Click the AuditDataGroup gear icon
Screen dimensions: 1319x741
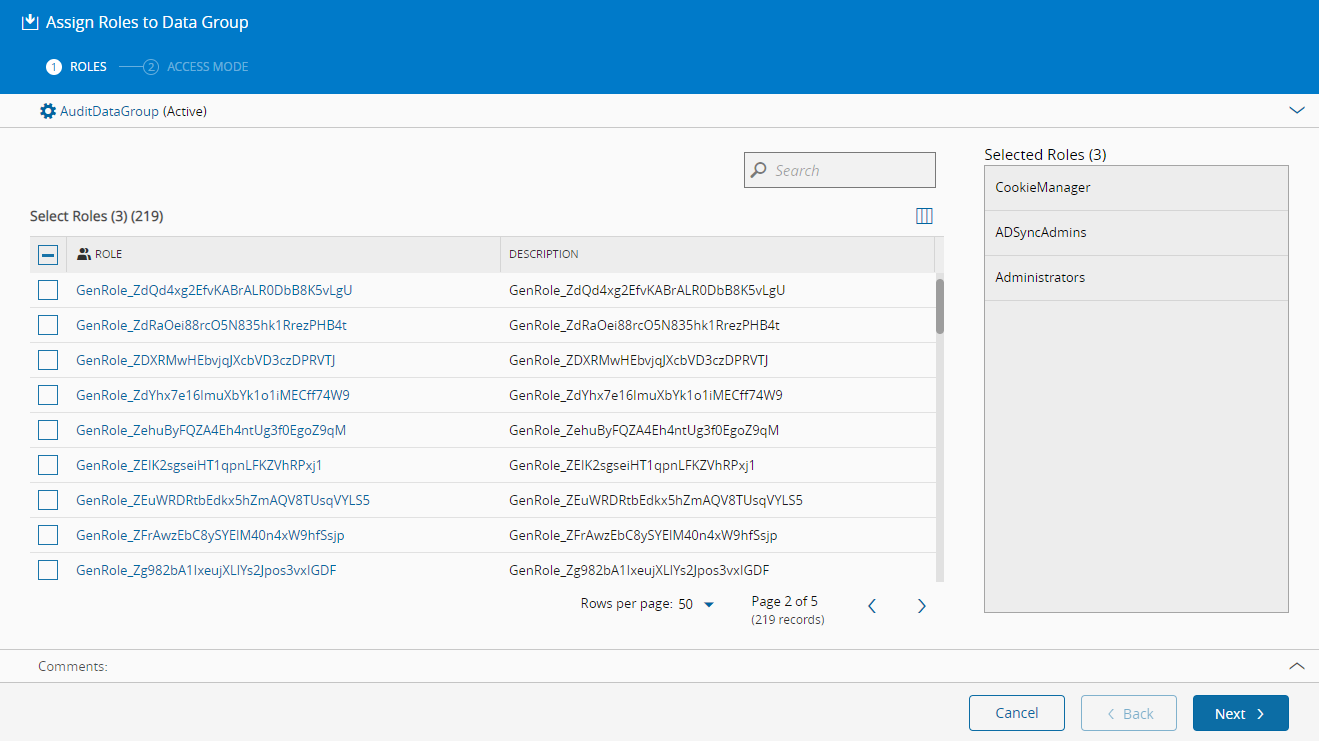(x=48, y=111)
